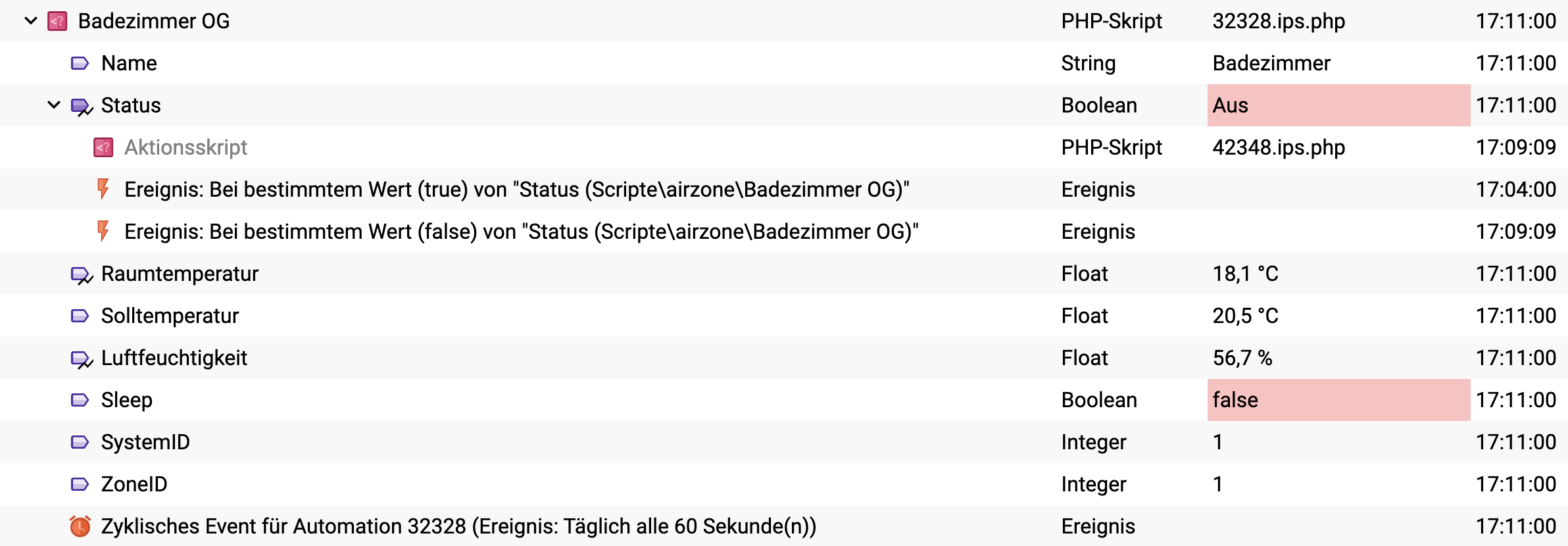Image resolution: width=1568 pixels, height=546 pixels.
Task: Toggle the Sleep value false
Action: coord(1237,400)
